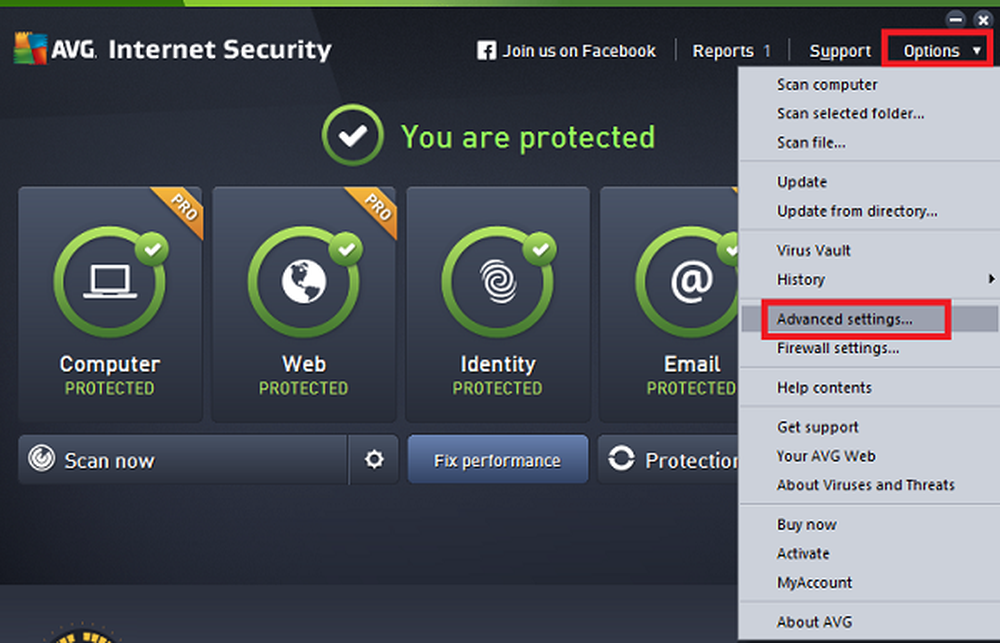Open Firewall settings menu entry
The height and width of the screenshot is (643, 1000).
838,349
